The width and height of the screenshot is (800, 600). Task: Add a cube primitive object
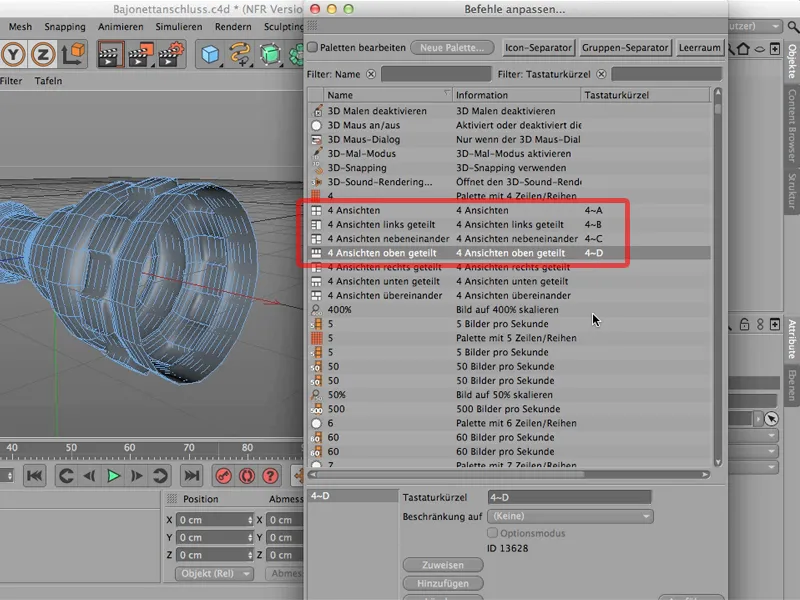tap(210, 54)
